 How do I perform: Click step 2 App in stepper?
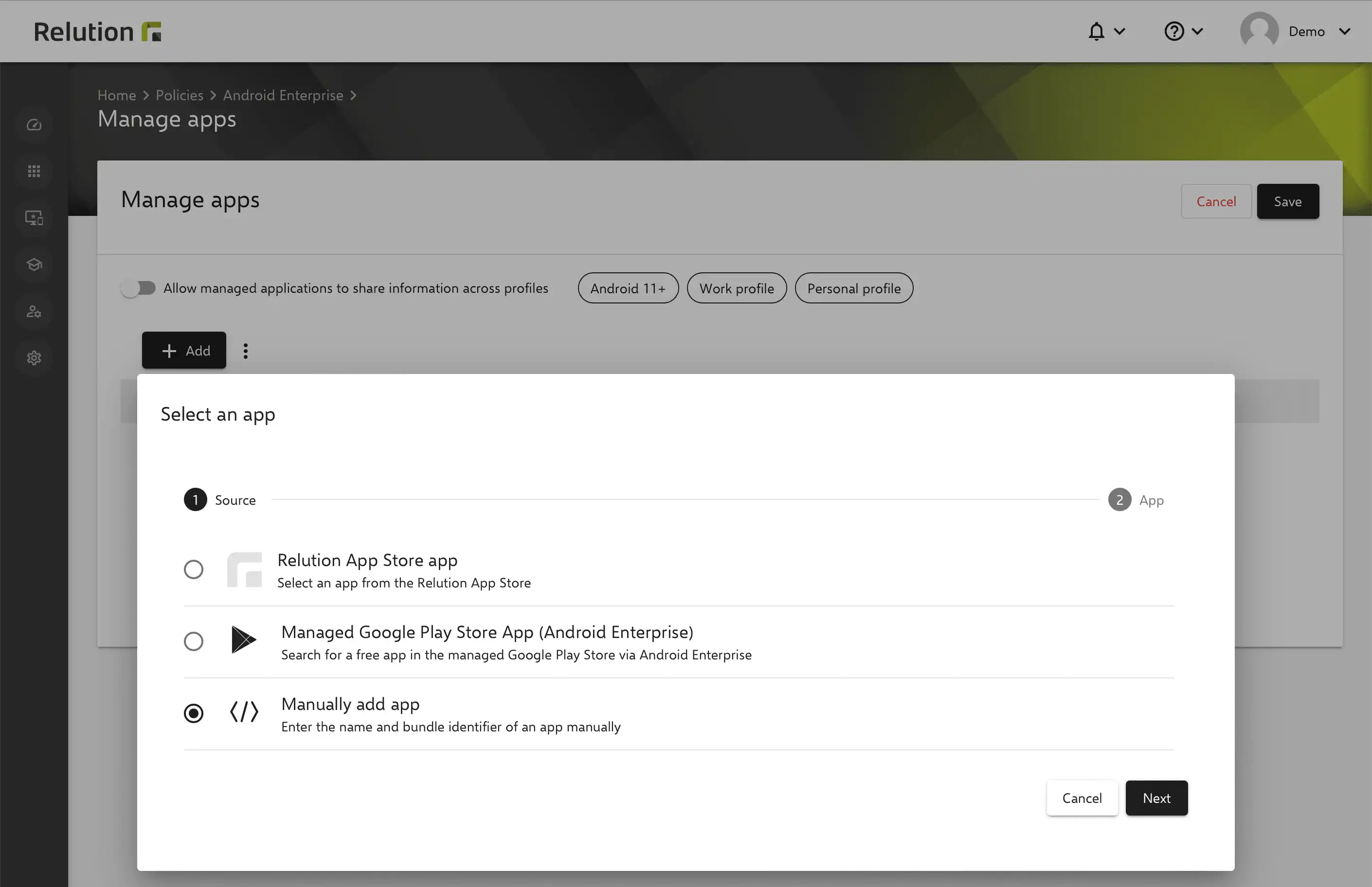[x=1136, y=499]
